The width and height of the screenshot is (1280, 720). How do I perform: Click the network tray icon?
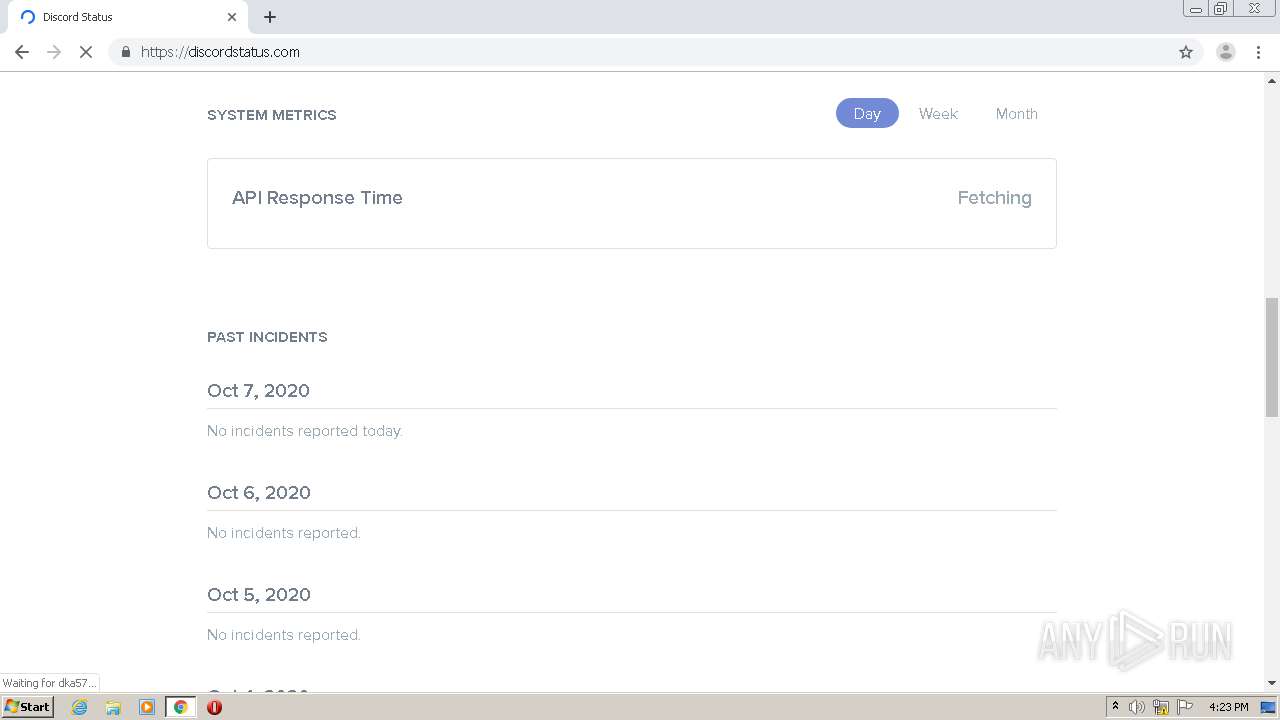click(x=1161, y=707)
